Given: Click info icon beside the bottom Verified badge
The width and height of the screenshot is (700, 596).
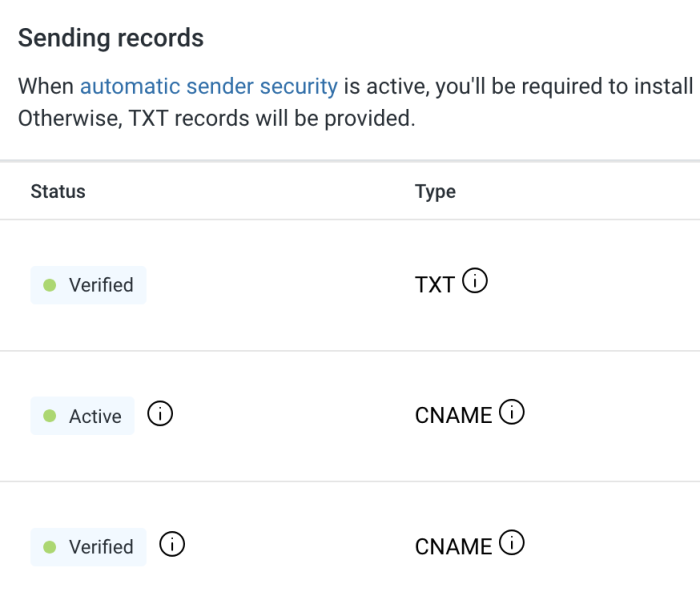Looking at the screenshot, I should [x=172, y=545].
